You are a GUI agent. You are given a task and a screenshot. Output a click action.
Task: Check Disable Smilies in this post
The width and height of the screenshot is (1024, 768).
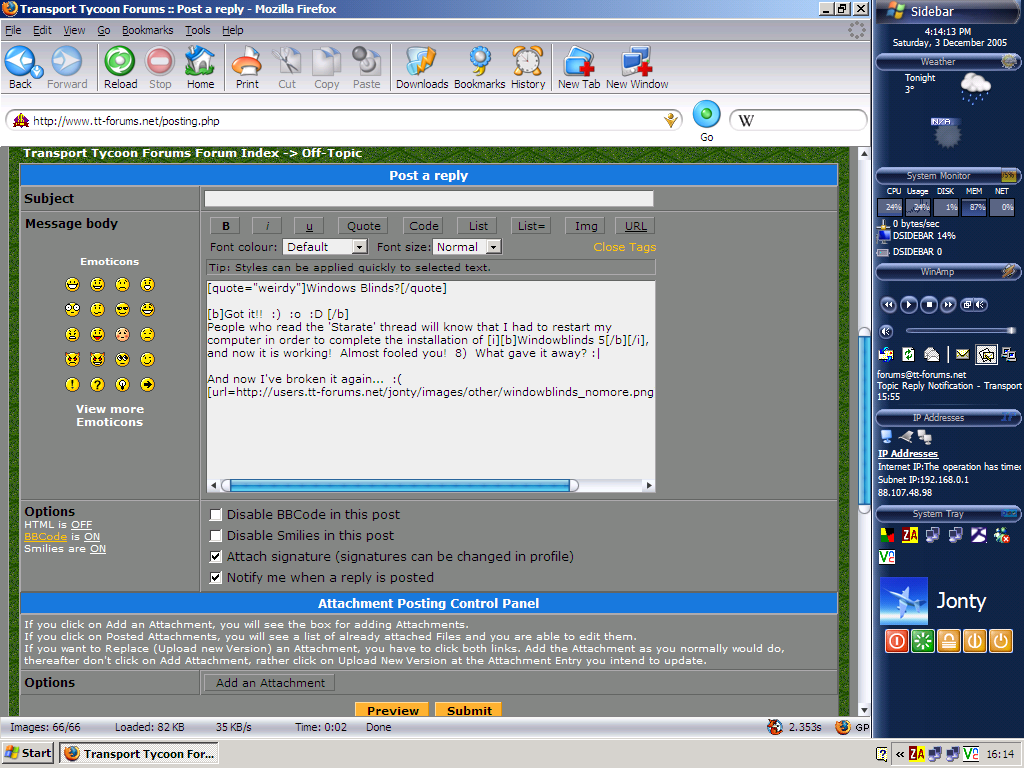pyautogui.click(x=216, y=536)
